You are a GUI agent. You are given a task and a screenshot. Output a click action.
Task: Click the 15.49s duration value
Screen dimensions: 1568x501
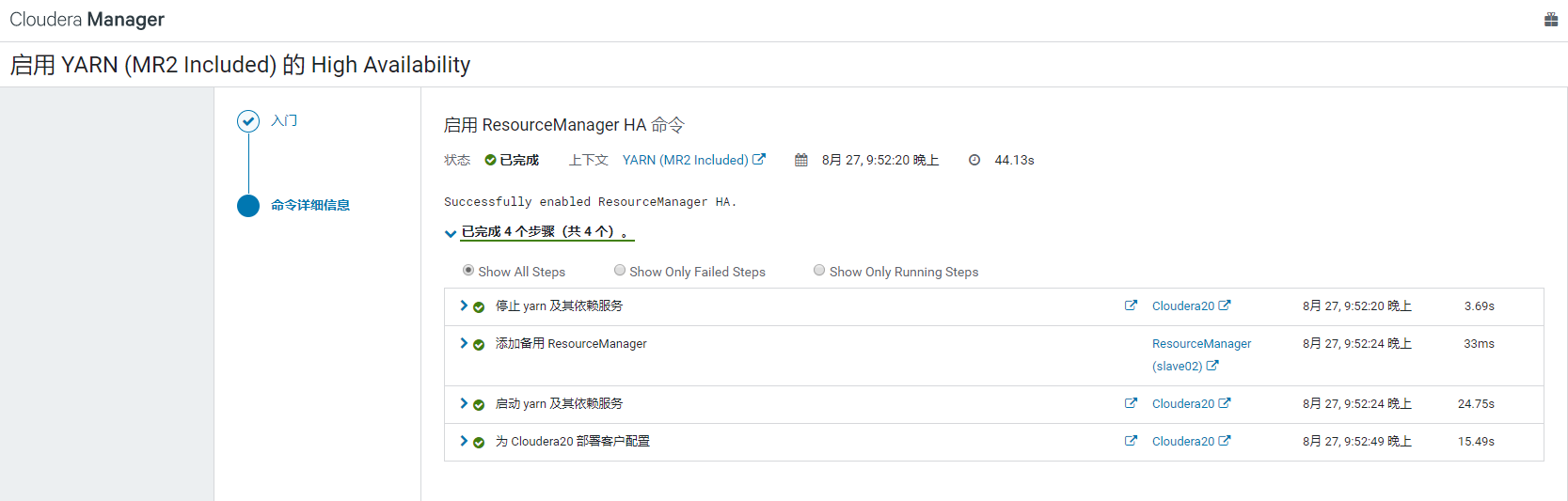1477,442
